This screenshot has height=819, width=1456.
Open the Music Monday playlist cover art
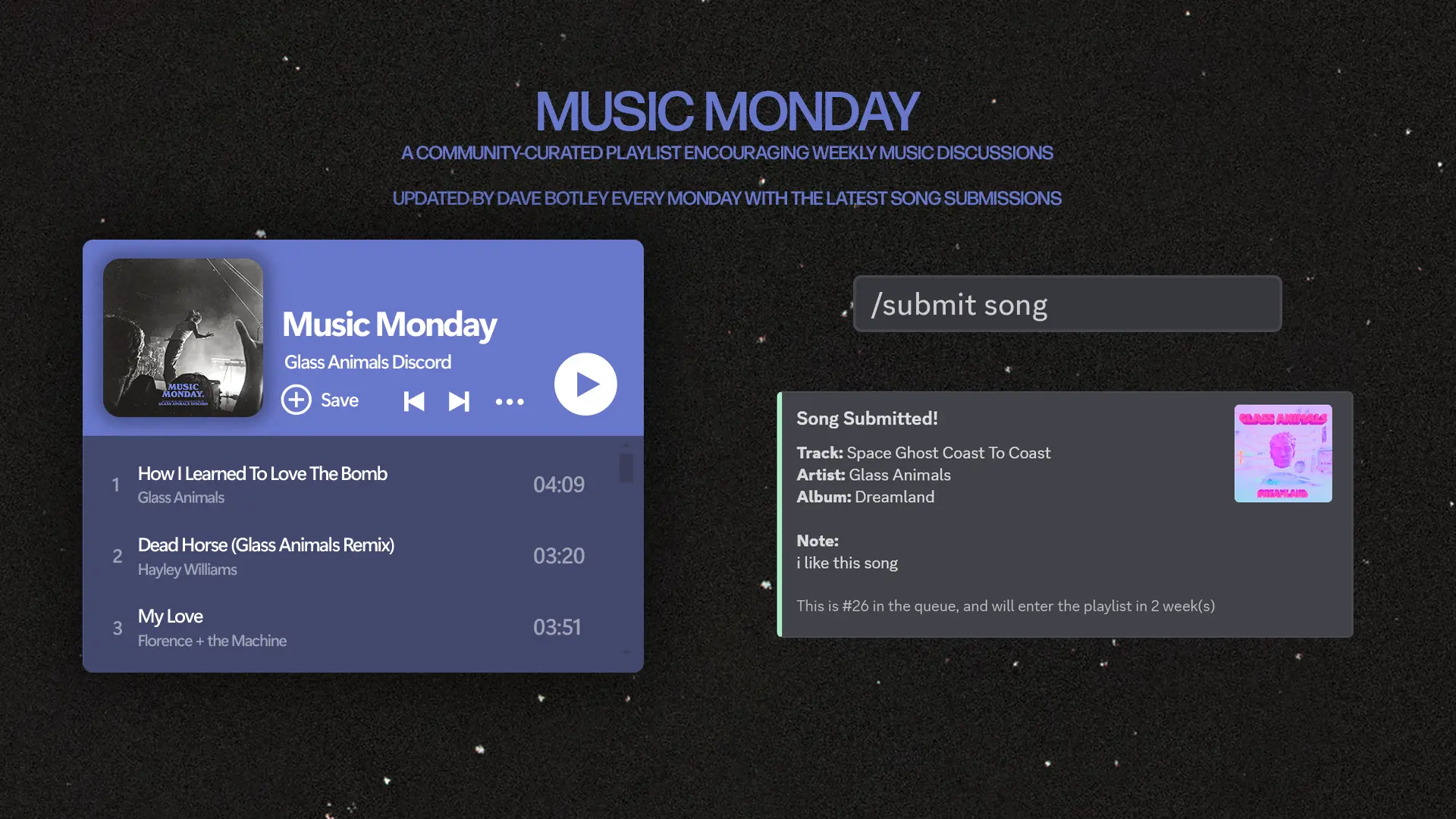tap(184, 337)
